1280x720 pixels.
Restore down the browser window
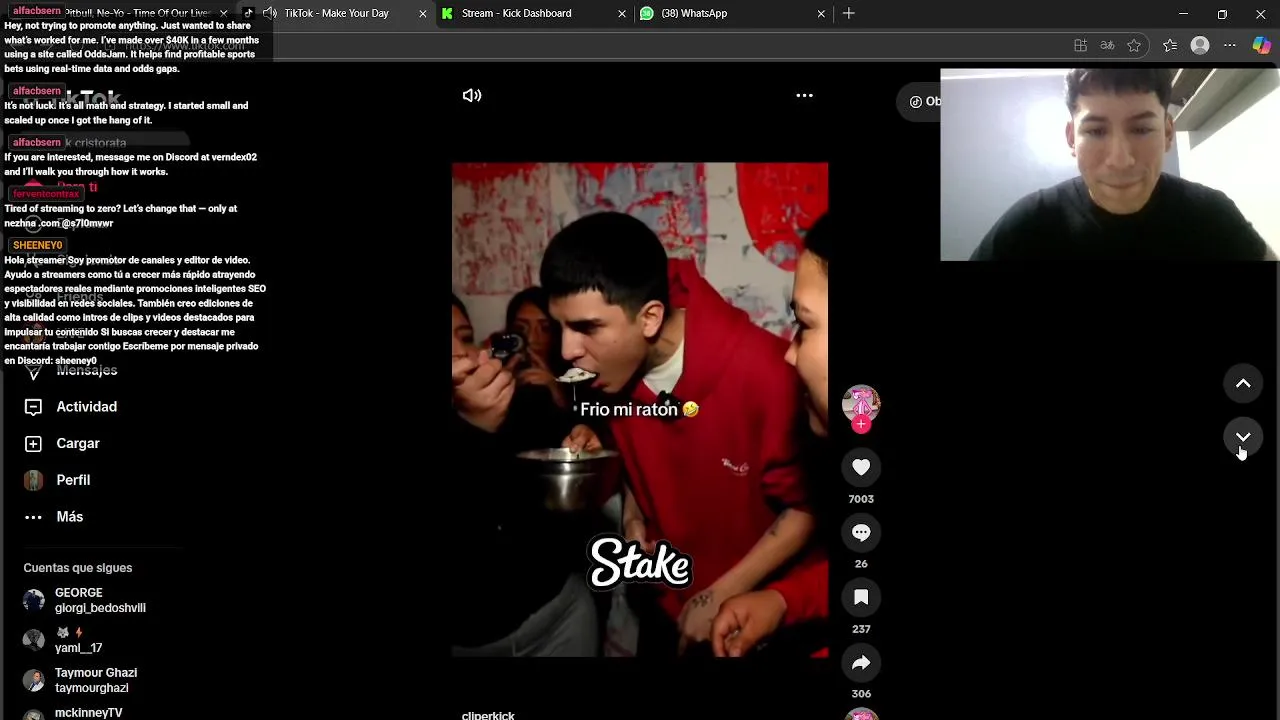point(1222,14)
